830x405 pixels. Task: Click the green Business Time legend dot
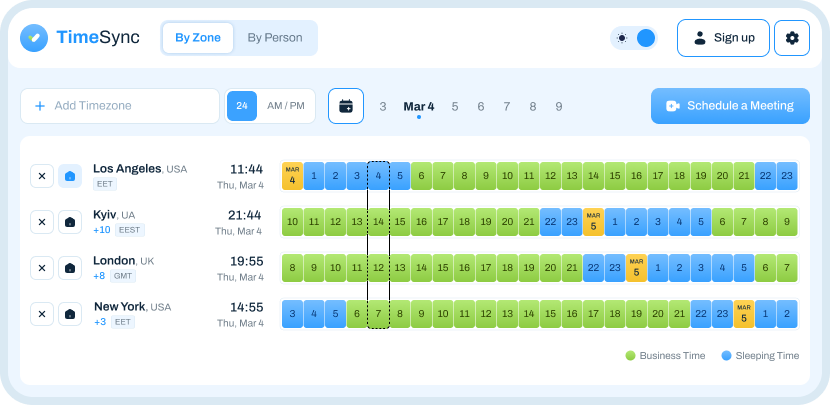[630, 355]
